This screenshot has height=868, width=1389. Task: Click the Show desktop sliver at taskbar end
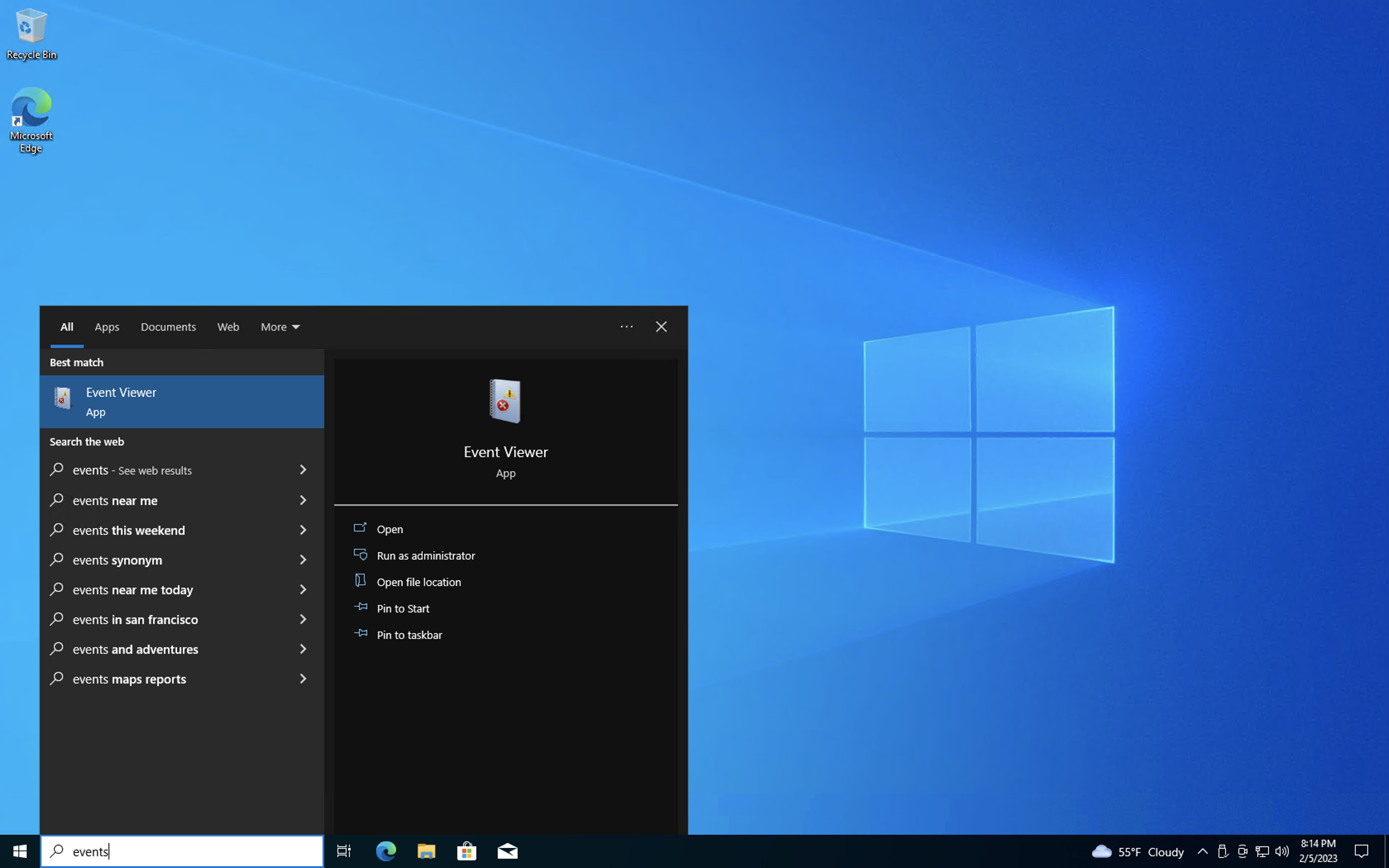(x=1386, y=851)
